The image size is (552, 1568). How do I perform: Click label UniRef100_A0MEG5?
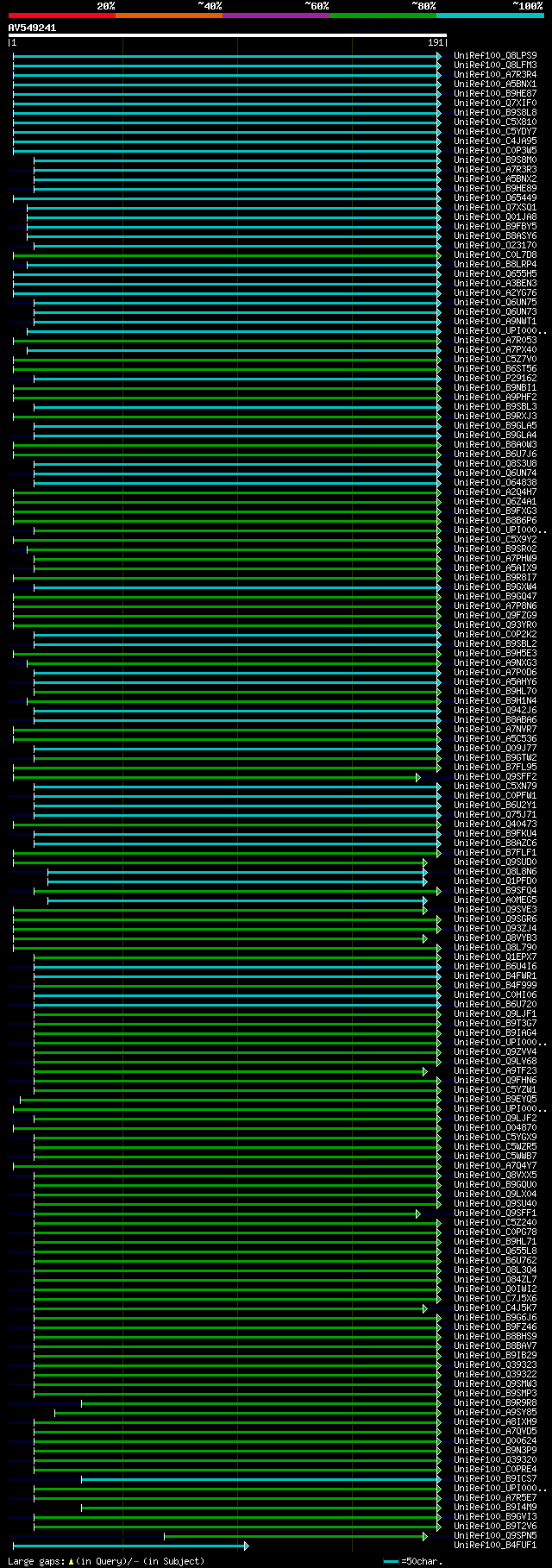click(x=495, y=900)
